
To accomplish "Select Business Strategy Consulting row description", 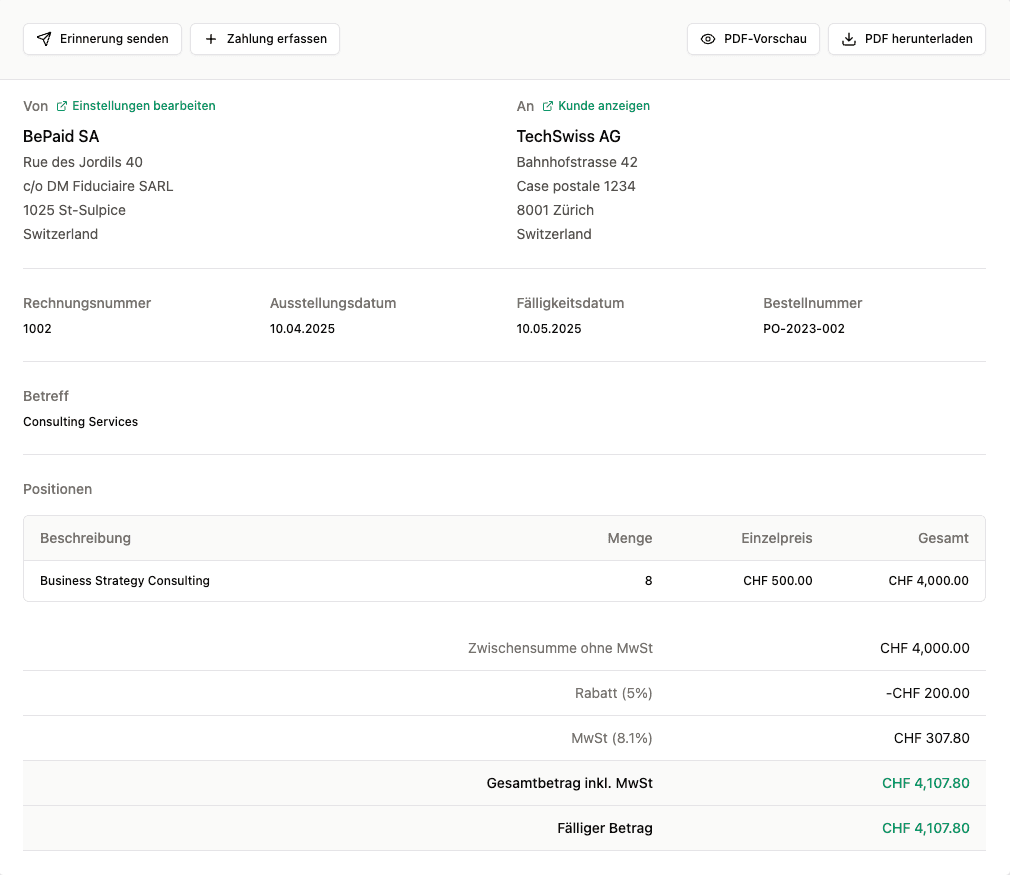I will [125, 581].
